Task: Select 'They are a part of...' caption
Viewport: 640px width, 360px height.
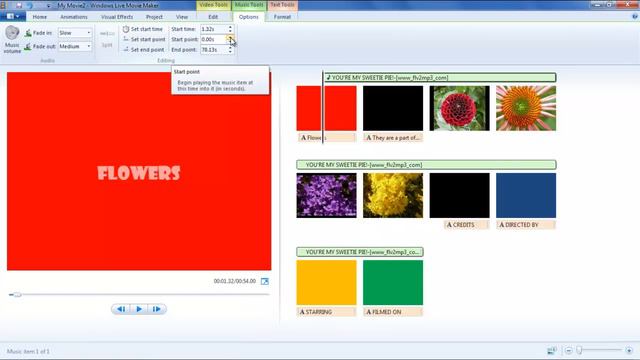Action: tap(393, 138)
